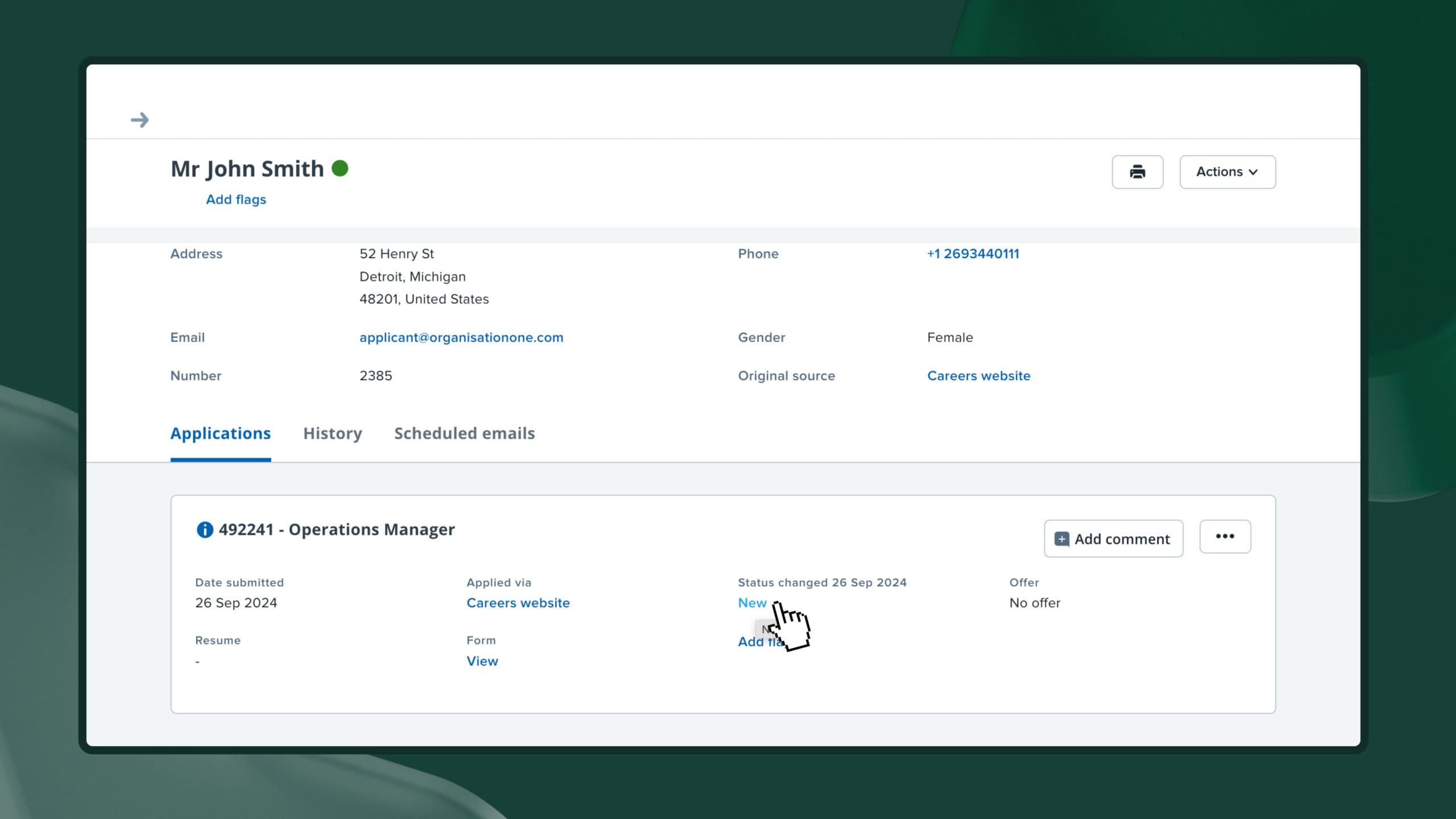View the application form
1456x819 pixels.
coord(482,661)
